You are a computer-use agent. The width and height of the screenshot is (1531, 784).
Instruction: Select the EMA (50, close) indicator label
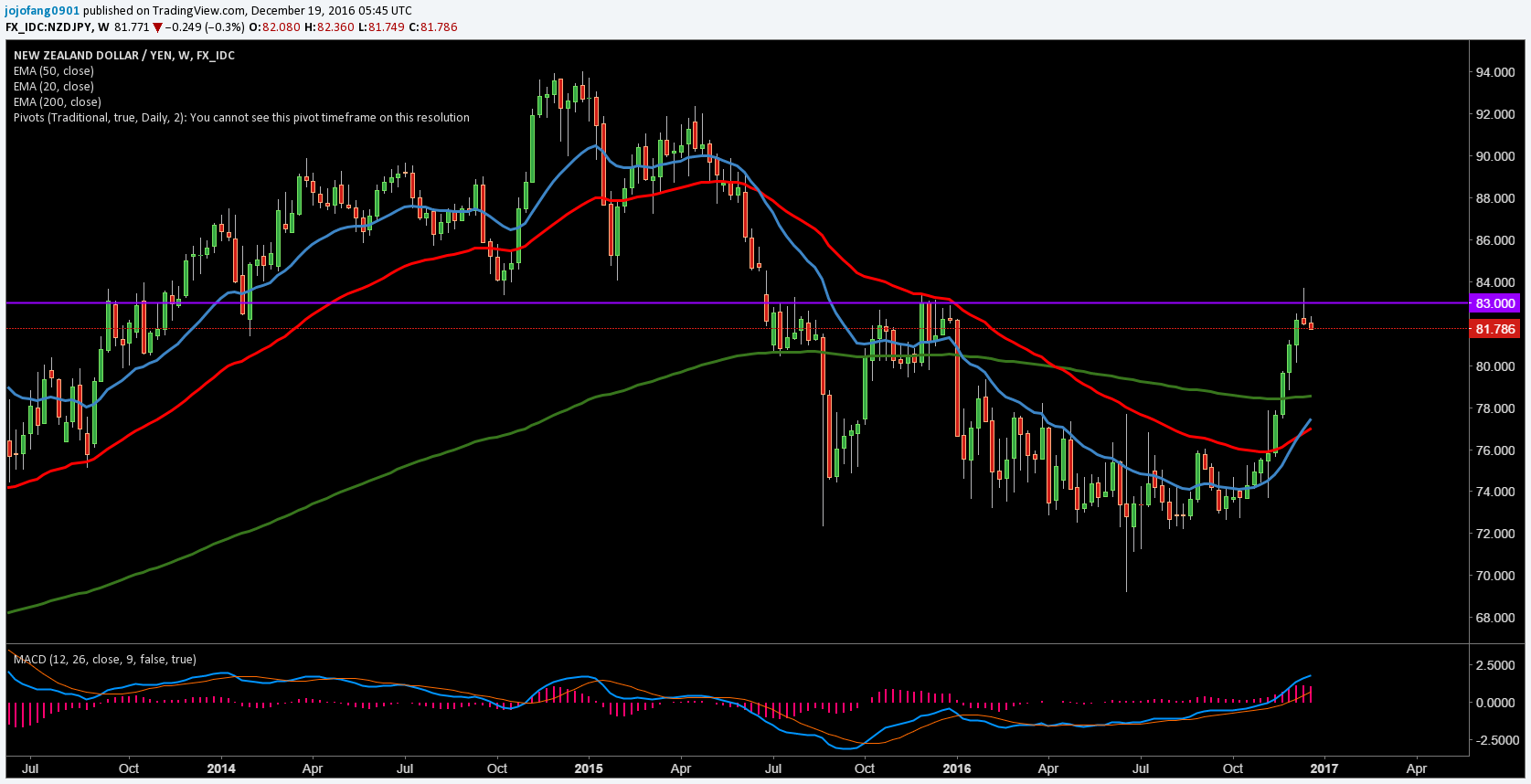point(54,71)
